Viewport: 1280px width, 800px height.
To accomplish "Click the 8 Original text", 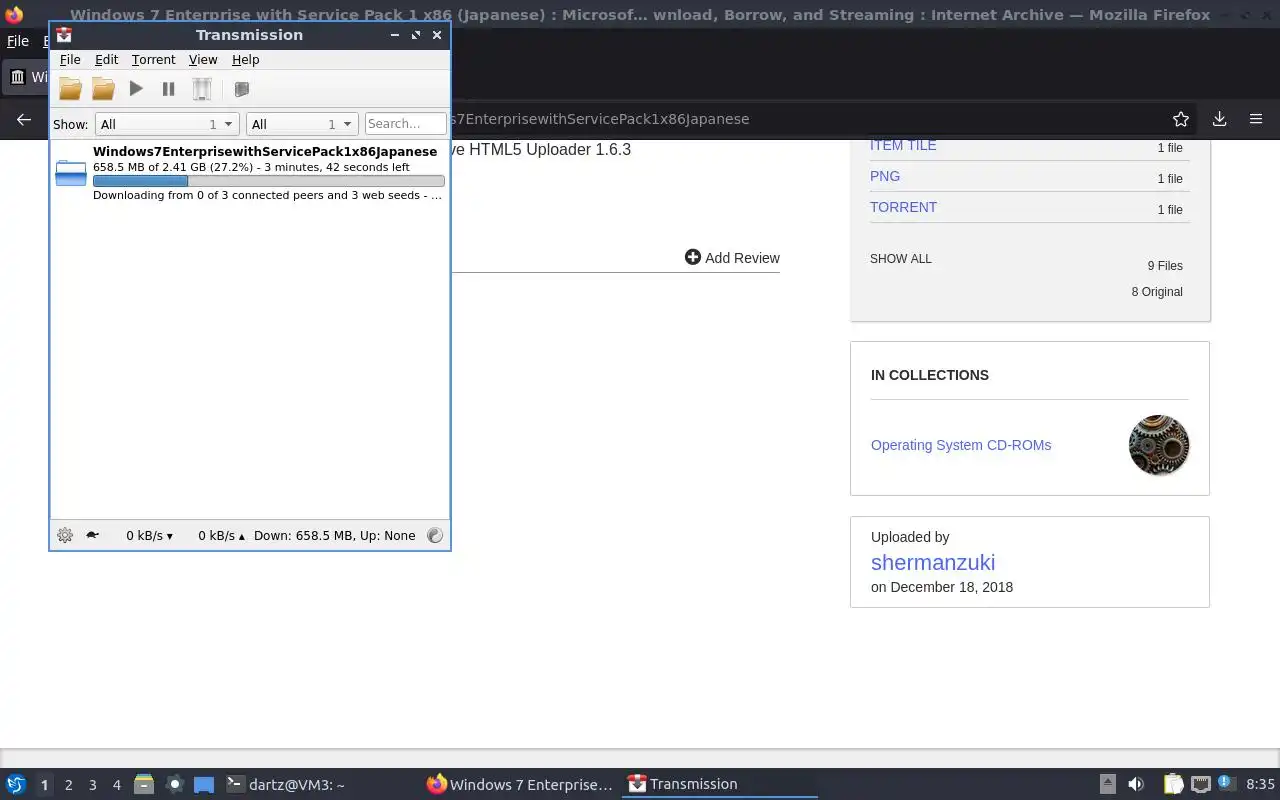I will (1157, 292).
